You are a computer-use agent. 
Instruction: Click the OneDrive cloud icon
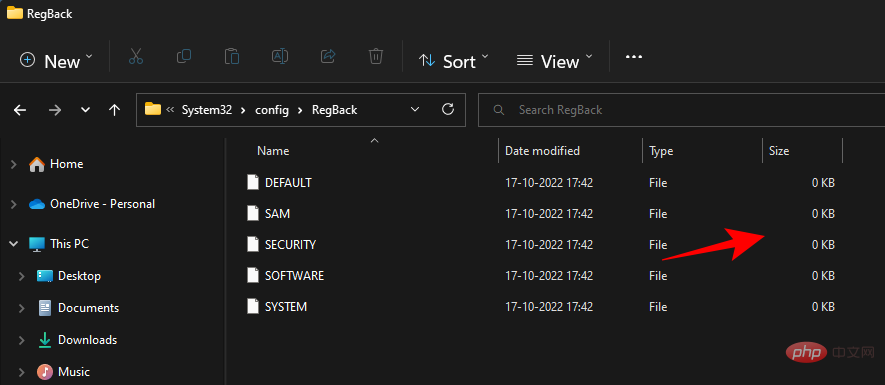tap(37, 204)
